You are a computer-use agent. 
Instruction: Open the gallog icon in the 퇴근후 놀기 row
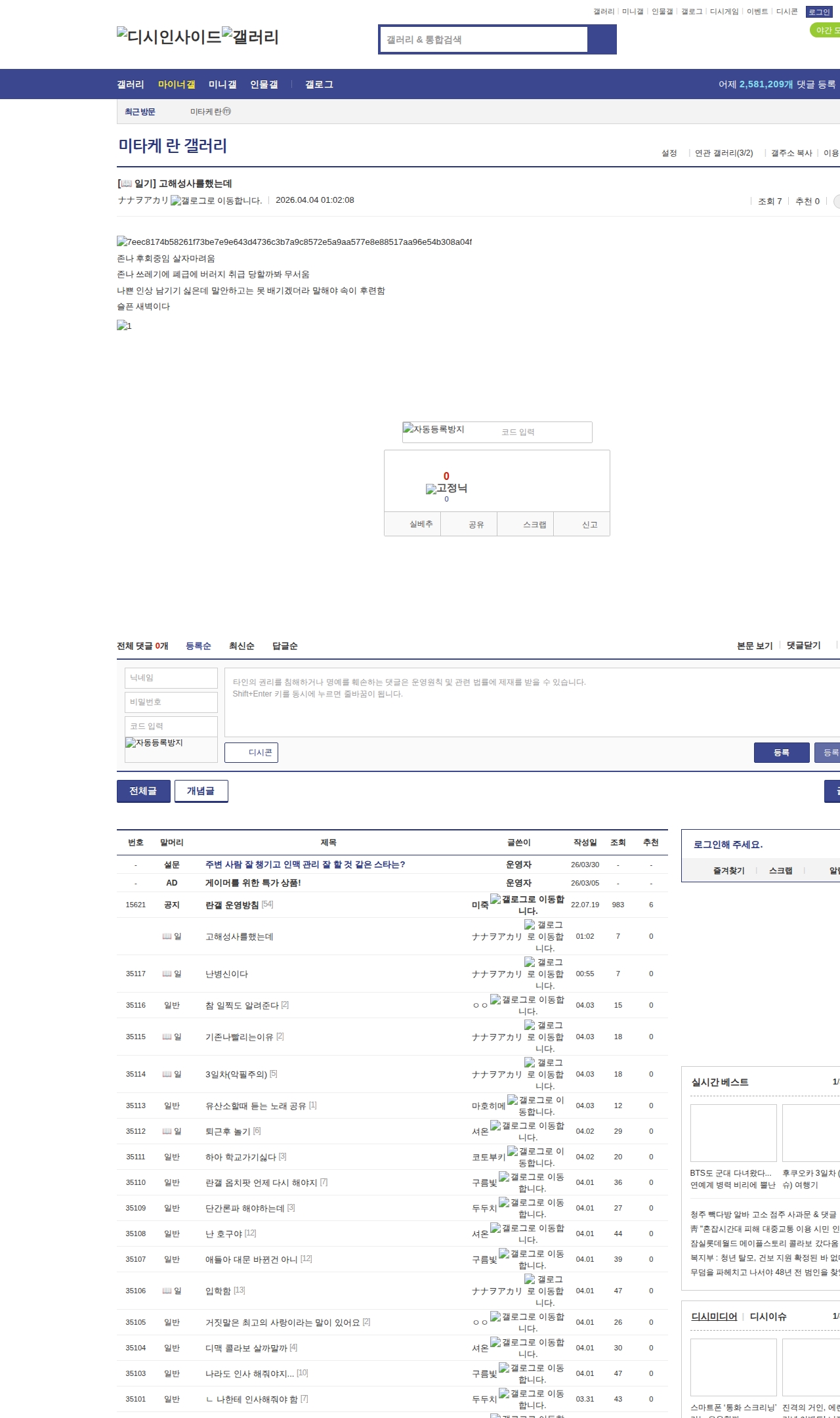pyautogui.click(x=527, y=1131)
